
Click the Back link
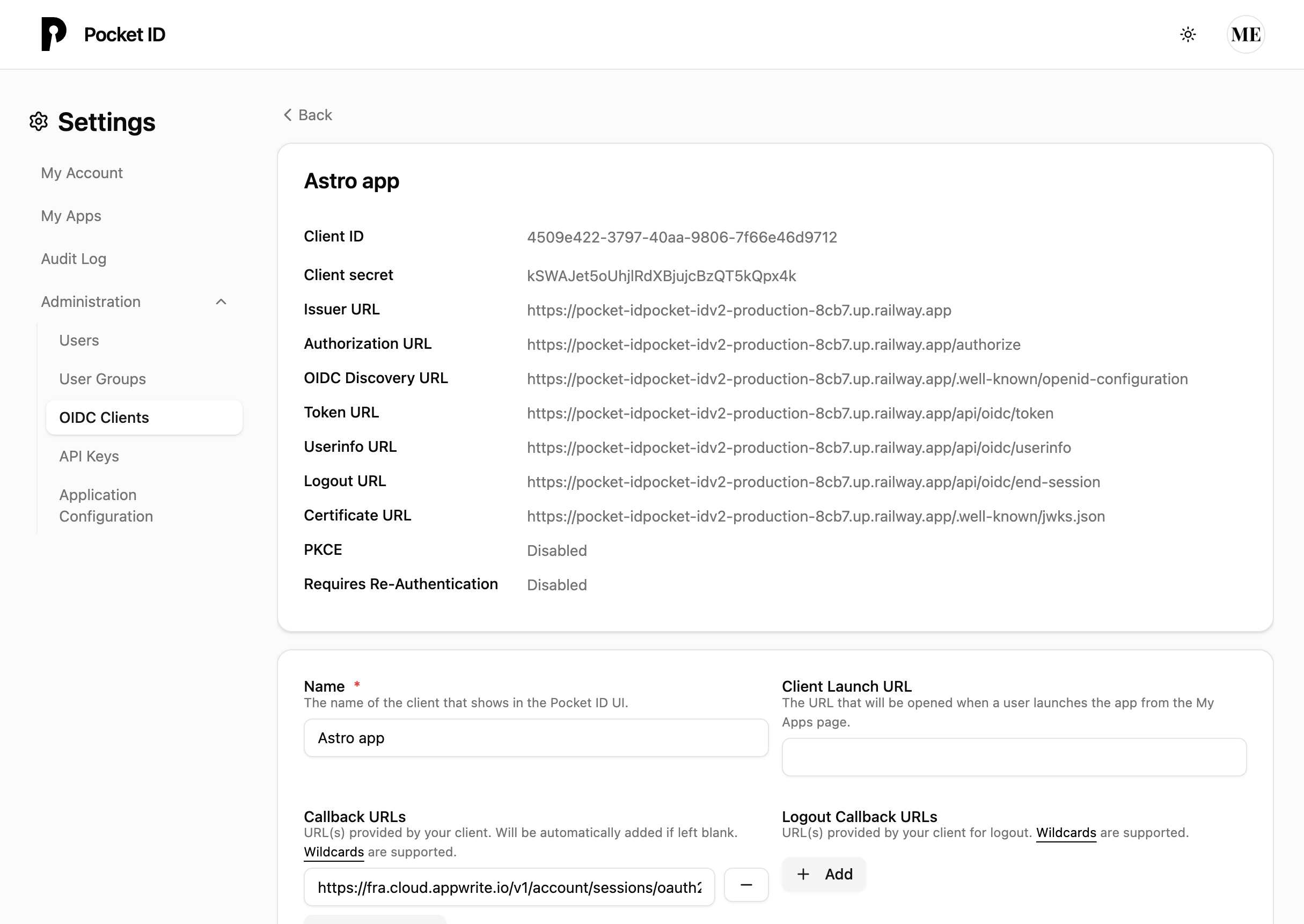coord(308,115)
